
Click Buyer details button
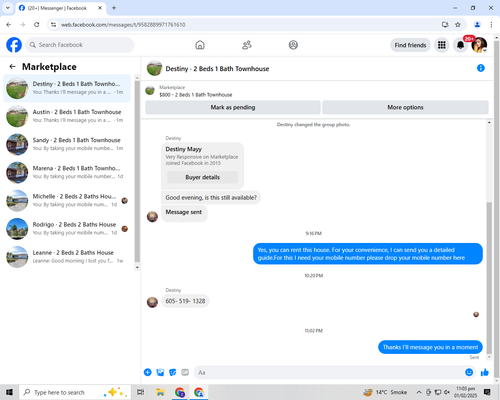pyautogui.click(x=202, y=177)
